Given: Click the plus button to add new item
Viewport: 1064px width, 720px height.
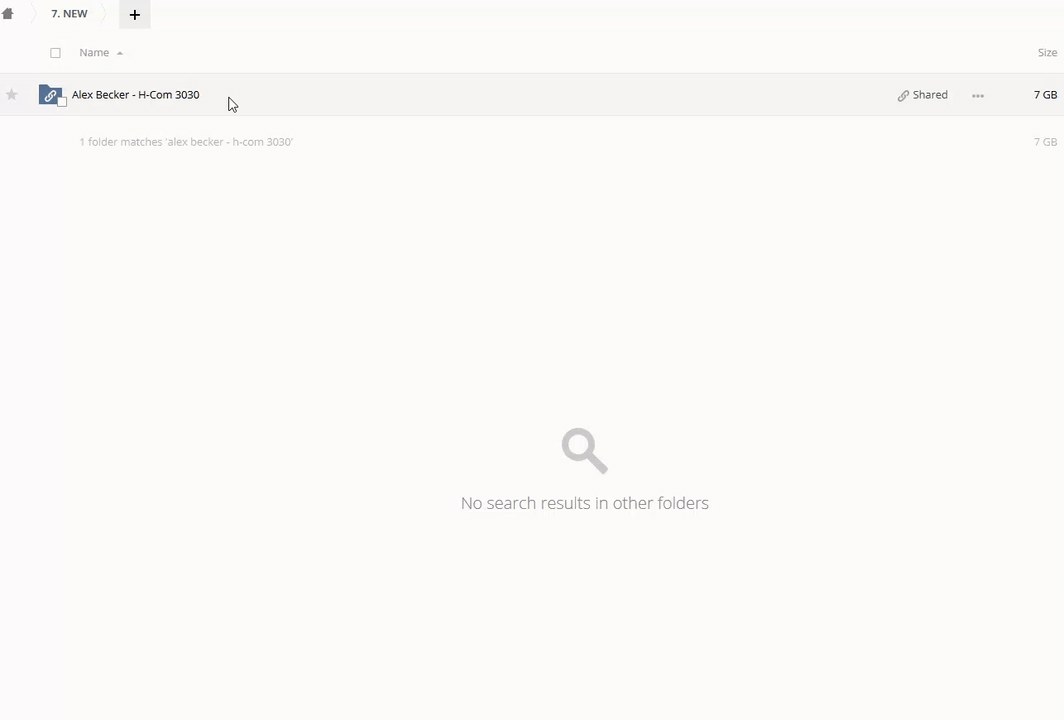Looking at the screenshot, I should click(x=134, y=14).
